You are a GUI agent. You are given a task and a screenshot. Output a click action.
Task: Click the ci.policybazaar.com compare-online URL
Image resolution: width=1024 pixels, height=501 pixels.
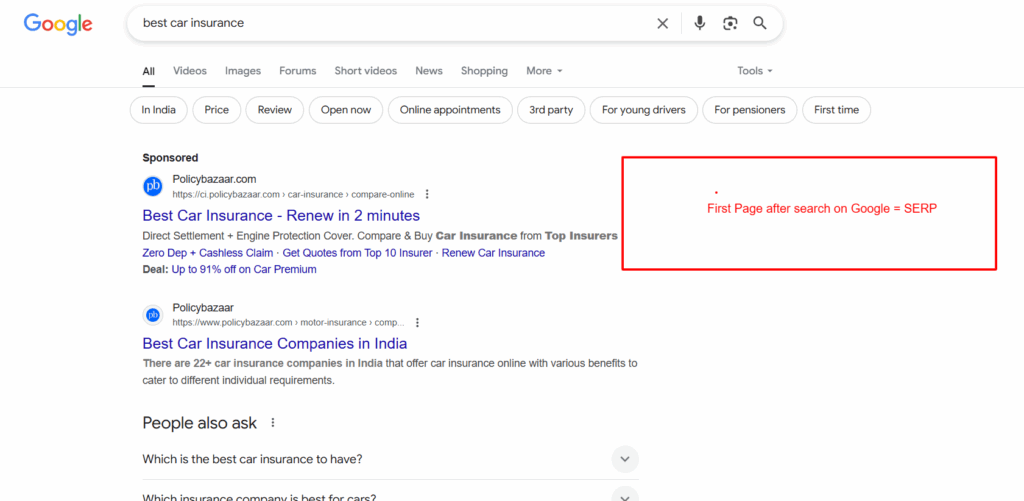293,195
